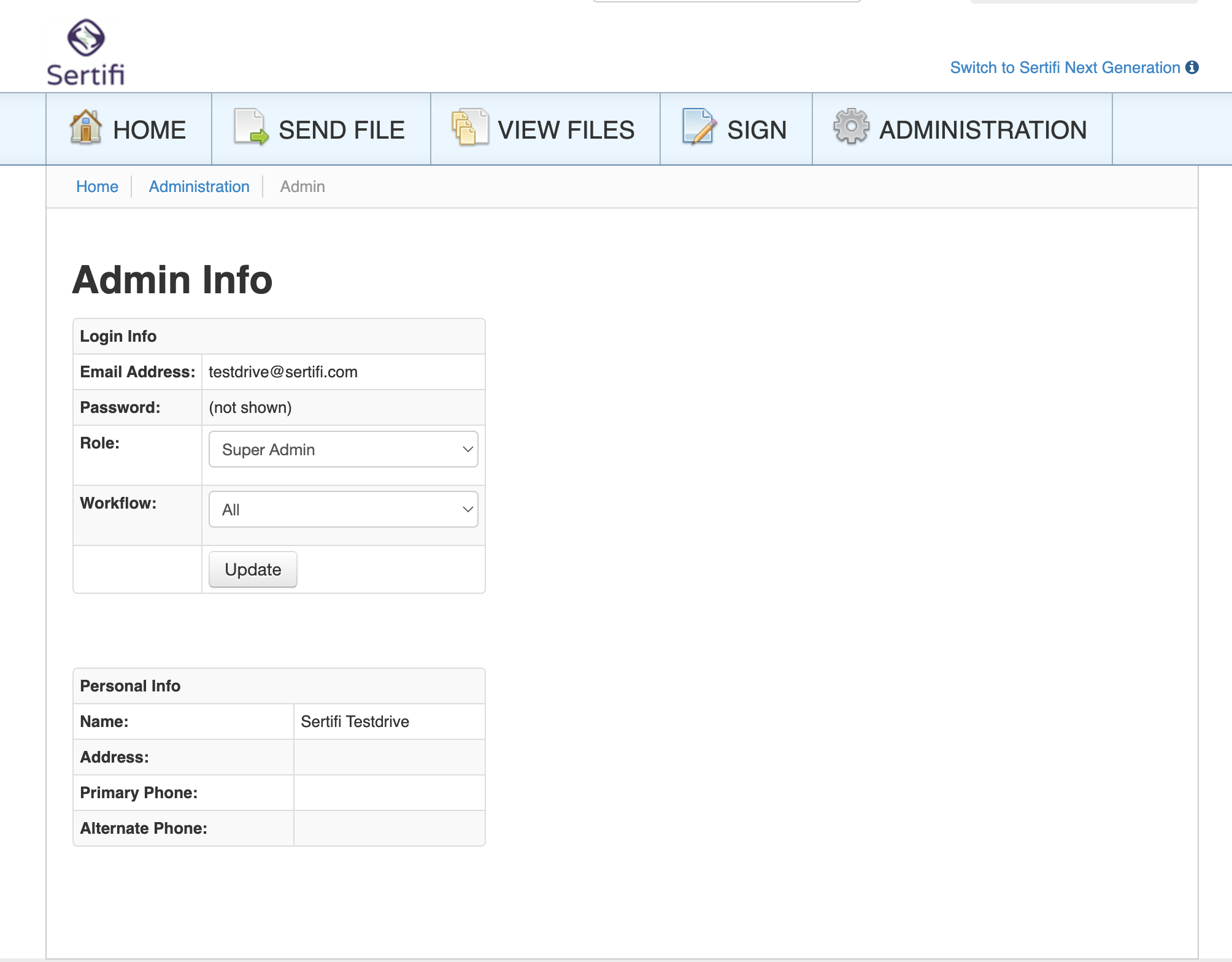Viewport: 1232px width, 962px height.
Task: Open the SIGN navigation tab
Action: [x=736, y=129]
